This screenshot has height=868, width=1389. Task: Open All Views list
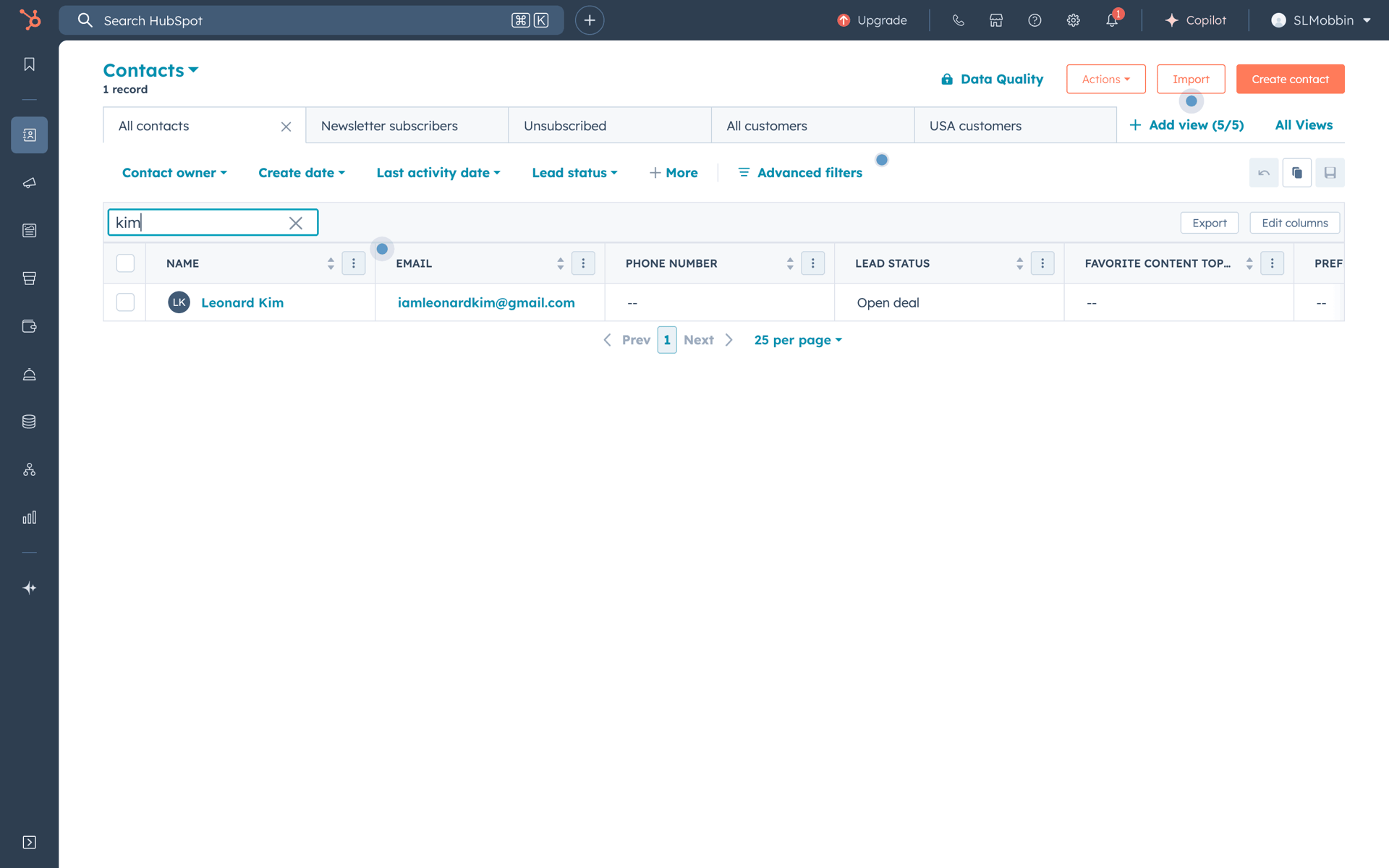pyautogui.click(x=1304, y=125)
